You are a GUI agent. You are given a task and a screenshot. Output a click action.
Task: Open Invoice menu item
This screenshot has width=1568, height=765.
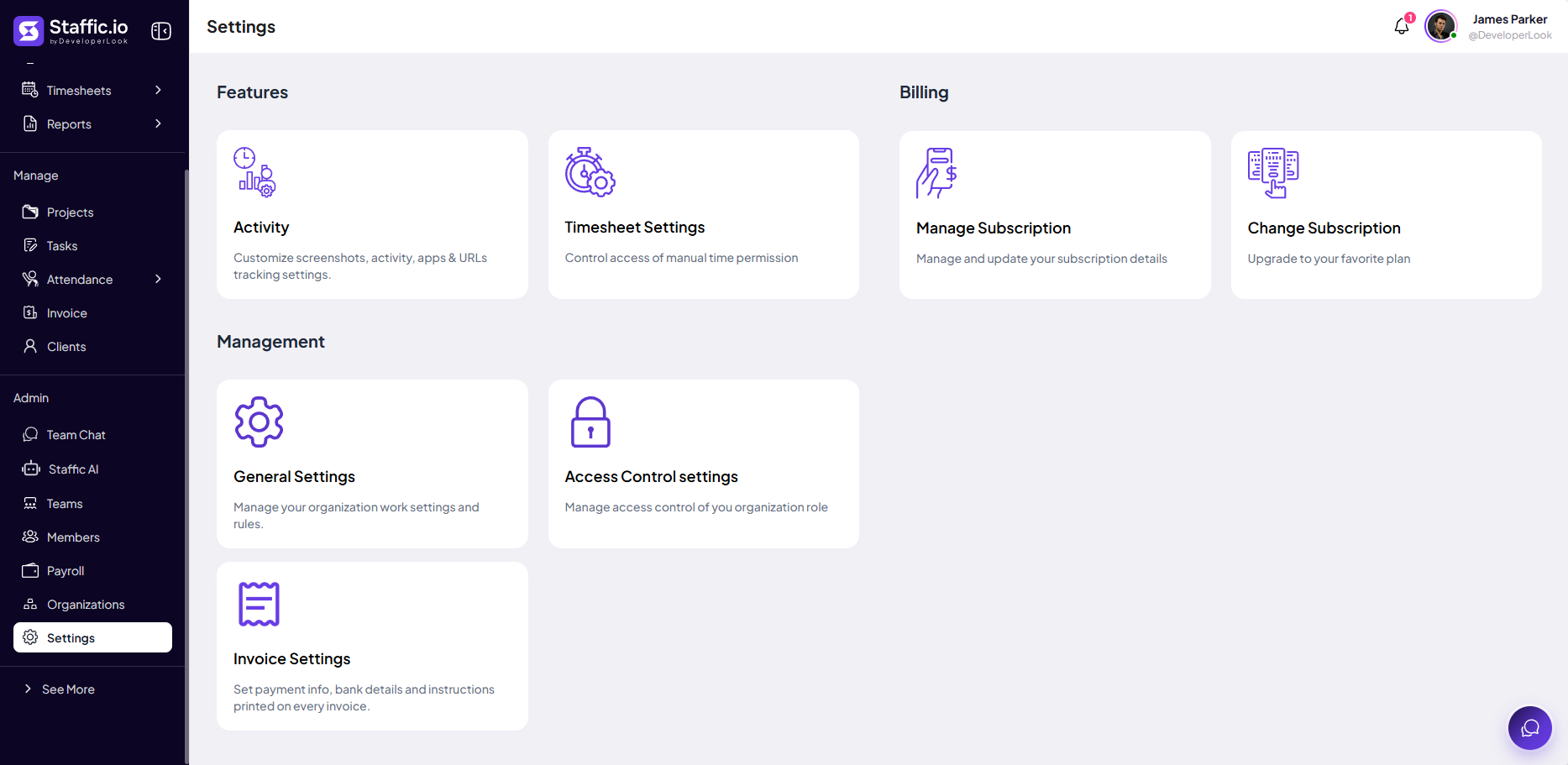point(92,312)
